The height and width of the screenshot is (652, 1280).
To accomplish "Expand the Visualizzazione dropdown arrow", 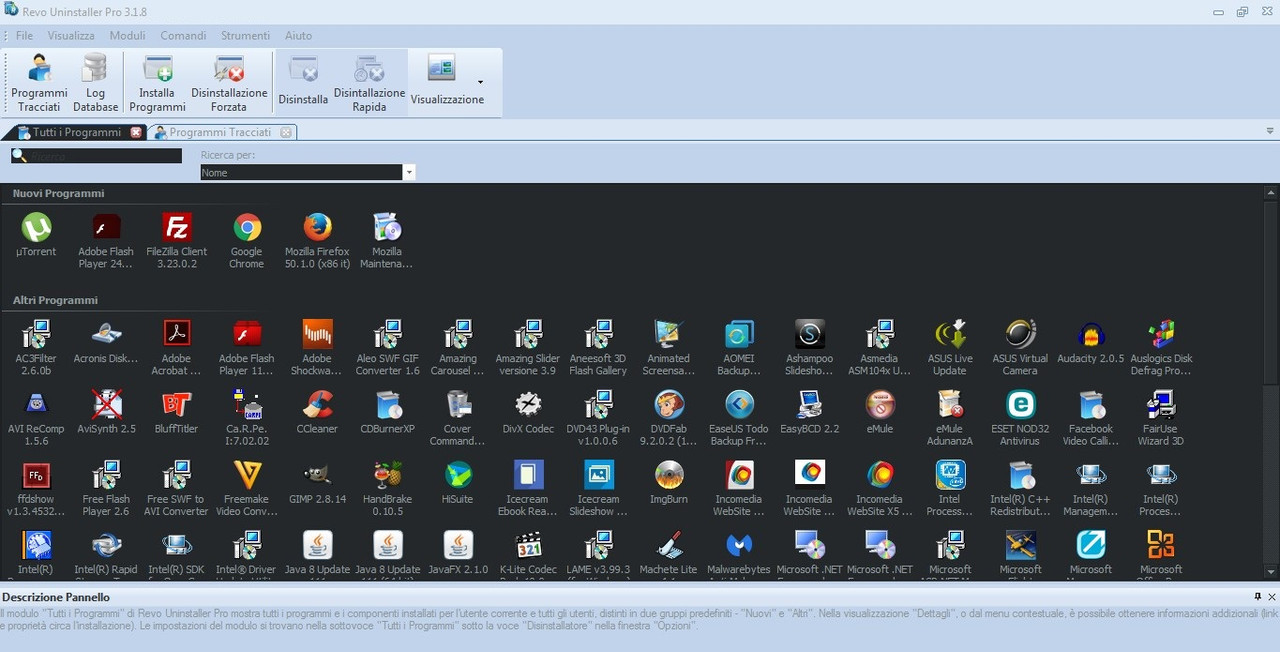I will (480, 82).
